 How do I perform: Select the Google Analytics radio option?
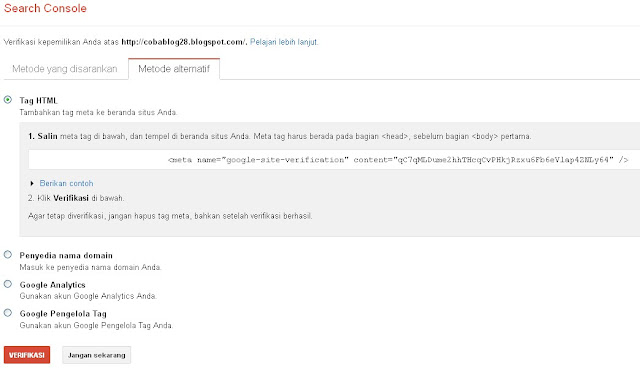pos(8,284)
